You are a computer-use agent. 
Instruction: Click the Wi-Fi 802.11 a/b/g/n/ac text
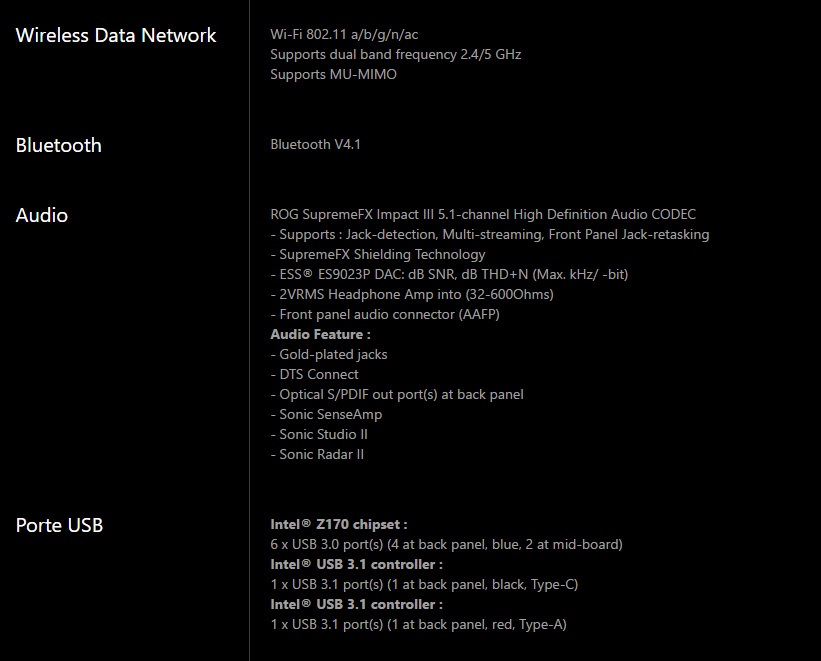pos(344,34)
